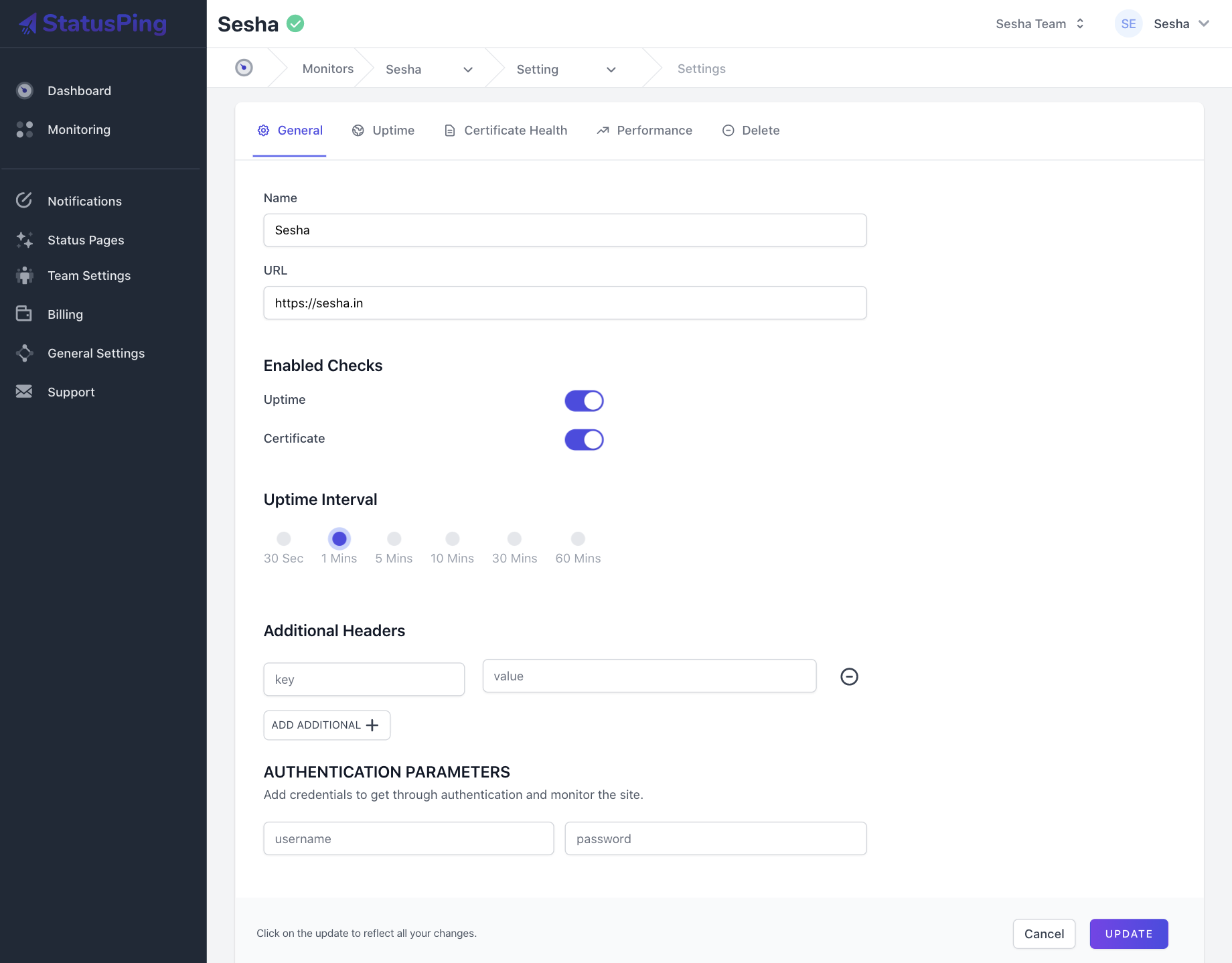The width and height of the screenshot is (1232, 963).
Task: Switch to the Delete tab
Action: 751,131
